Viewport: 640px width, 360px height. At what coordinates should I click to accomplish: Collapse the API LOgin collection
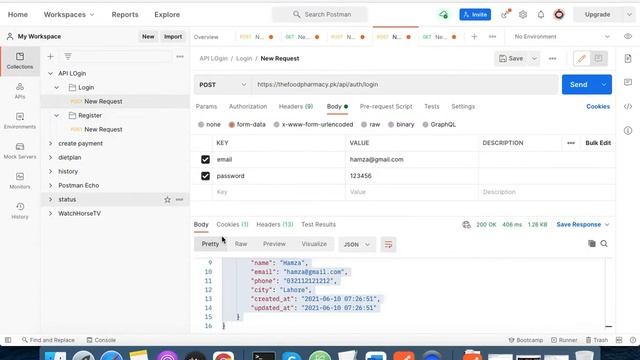tap(50, 73)
